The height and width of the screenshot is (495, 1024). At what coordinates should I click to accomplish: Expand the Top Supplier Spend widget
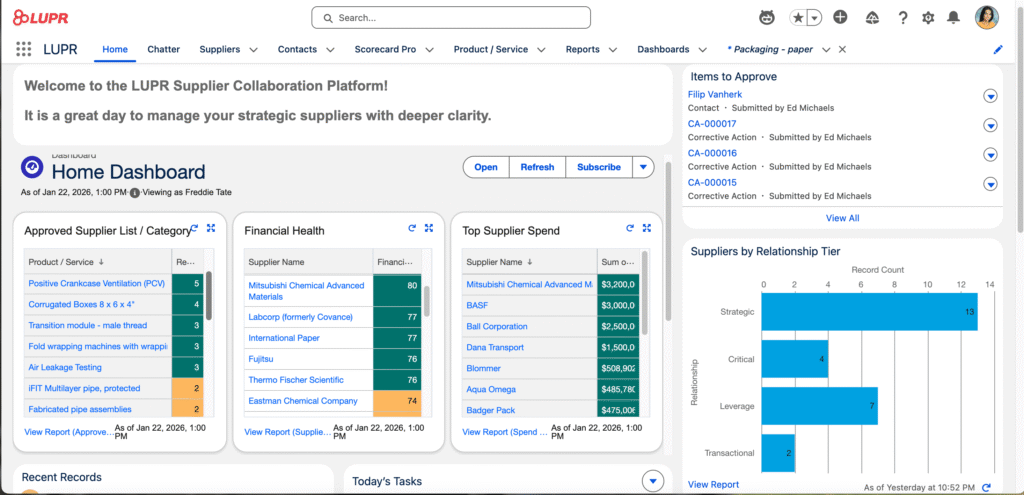tap(647, 228)
